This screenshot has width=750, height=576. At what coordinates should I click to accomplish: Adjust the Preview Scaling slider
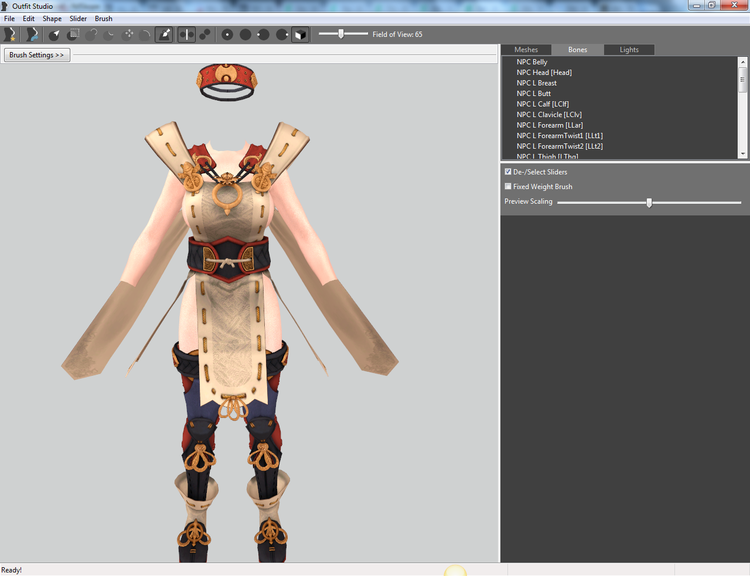(x=649, y=202)
